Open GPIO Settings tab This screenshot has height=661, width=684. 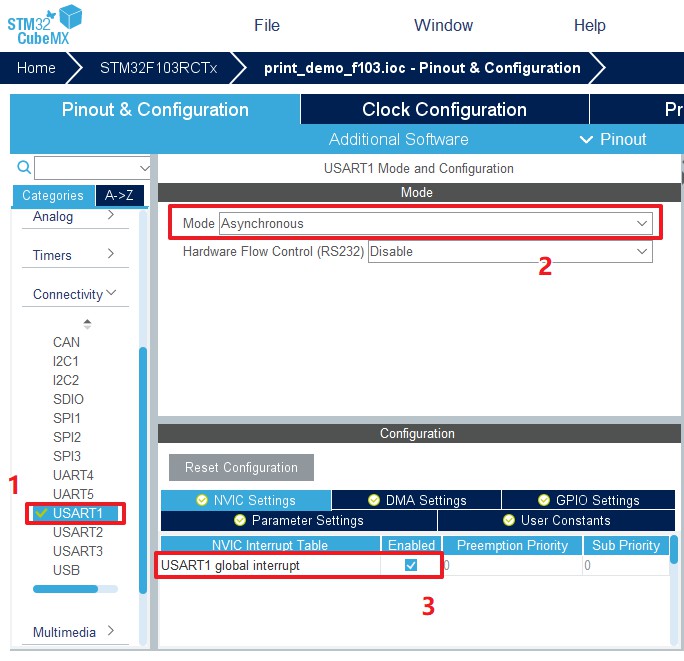[x=588, y=500]
